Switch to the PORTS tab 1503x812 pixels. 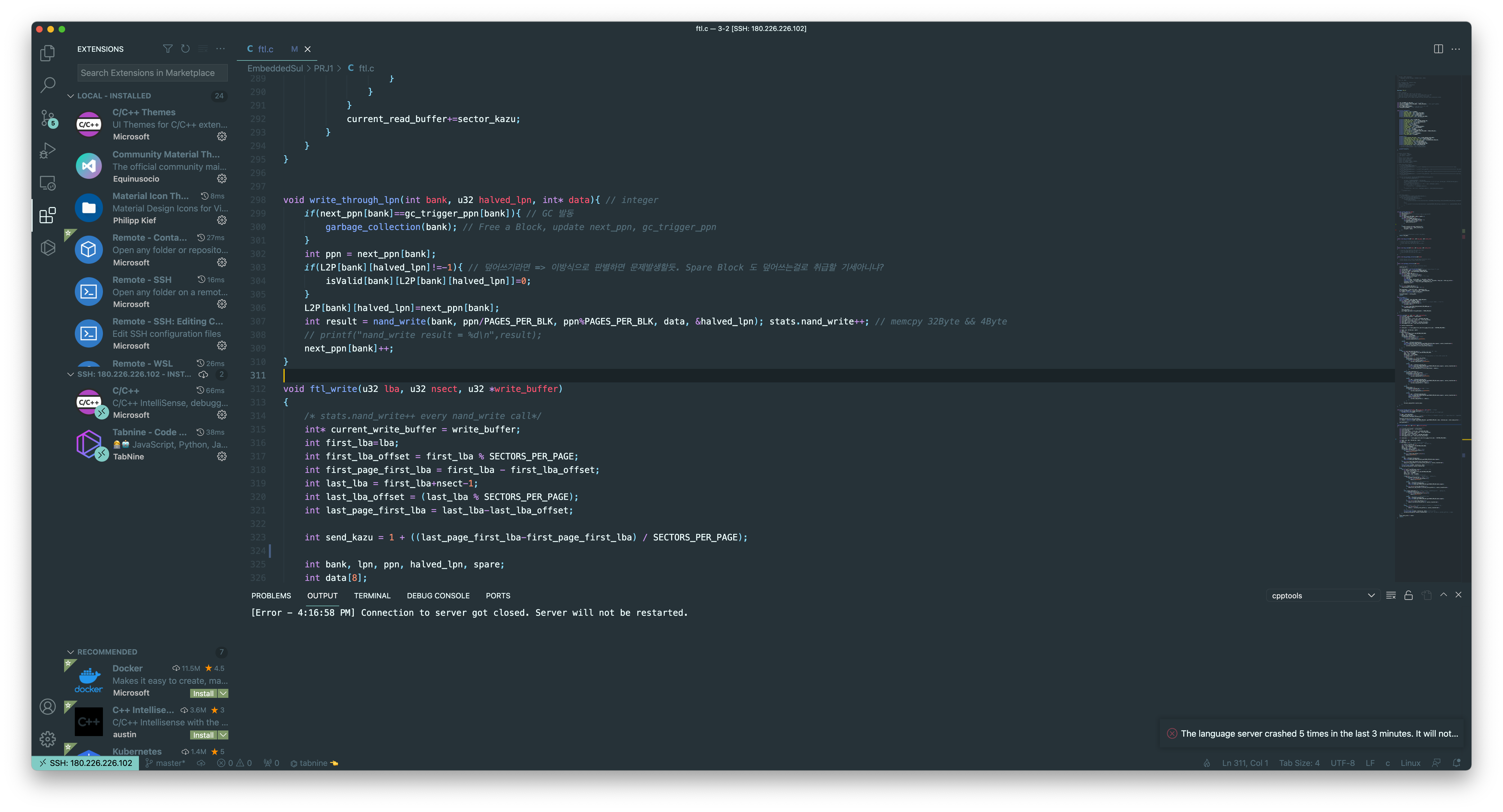click(498, 596)
